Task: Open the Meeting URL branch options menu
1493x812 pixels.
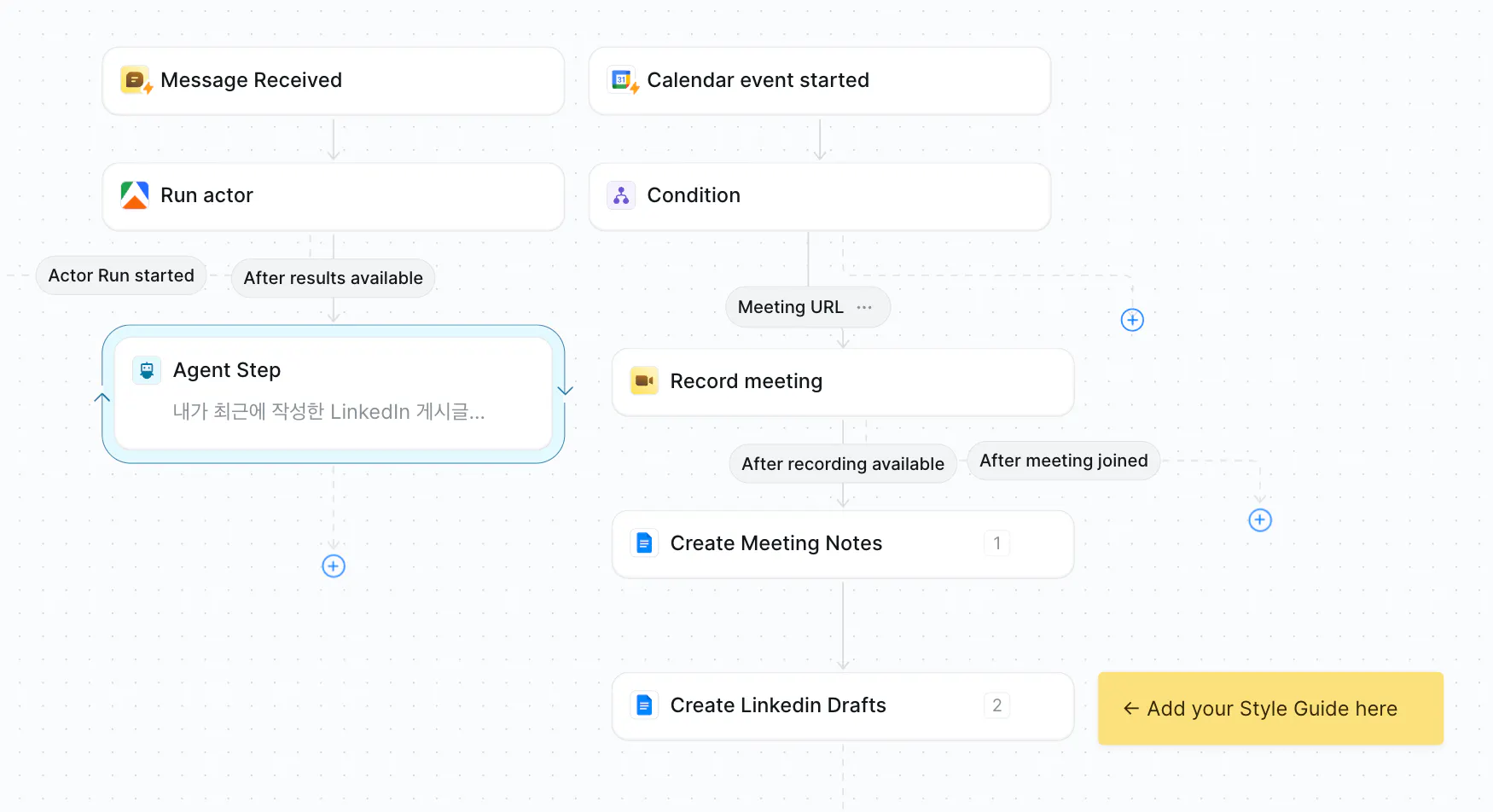Action: coord(864,307)
